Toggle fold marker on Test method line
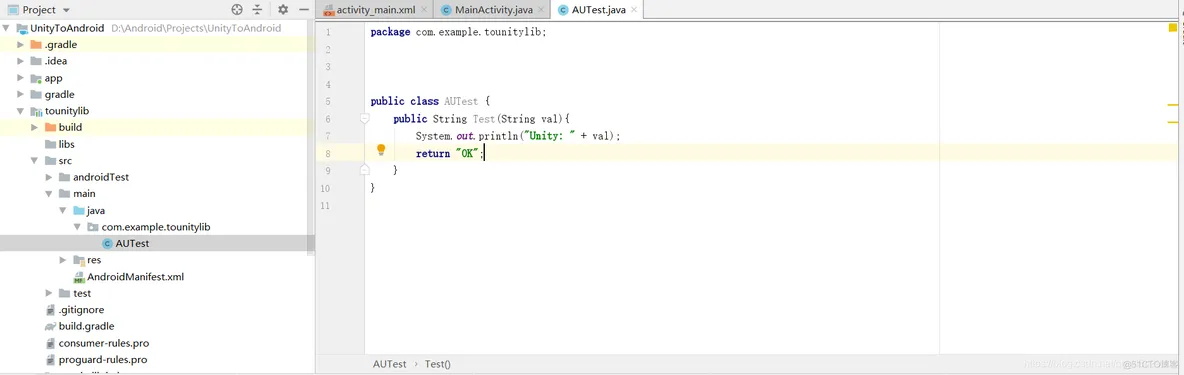This screenshot has width=1184, height=375. (365, 118)
